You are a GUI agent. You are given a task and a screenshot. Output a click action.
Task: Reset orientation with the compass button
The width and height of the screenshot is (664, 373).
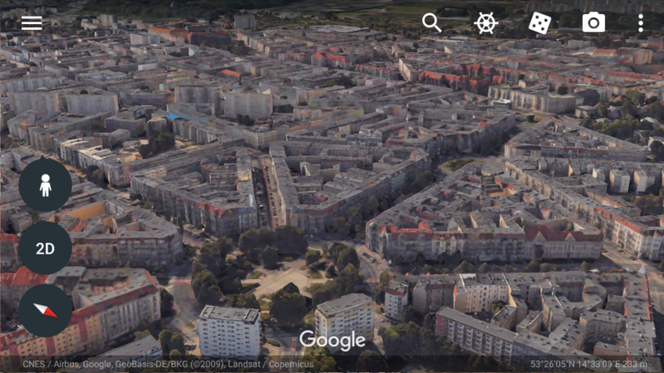pyautogui.click(x=45, y=310)
